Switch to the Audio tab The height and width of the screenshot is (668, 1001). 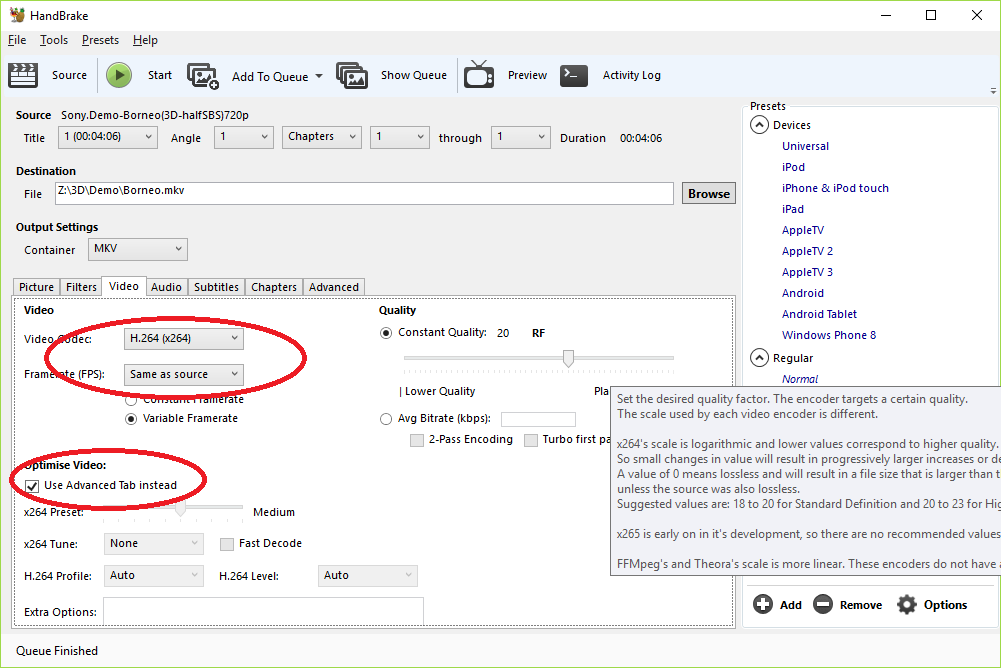(166, 287)
